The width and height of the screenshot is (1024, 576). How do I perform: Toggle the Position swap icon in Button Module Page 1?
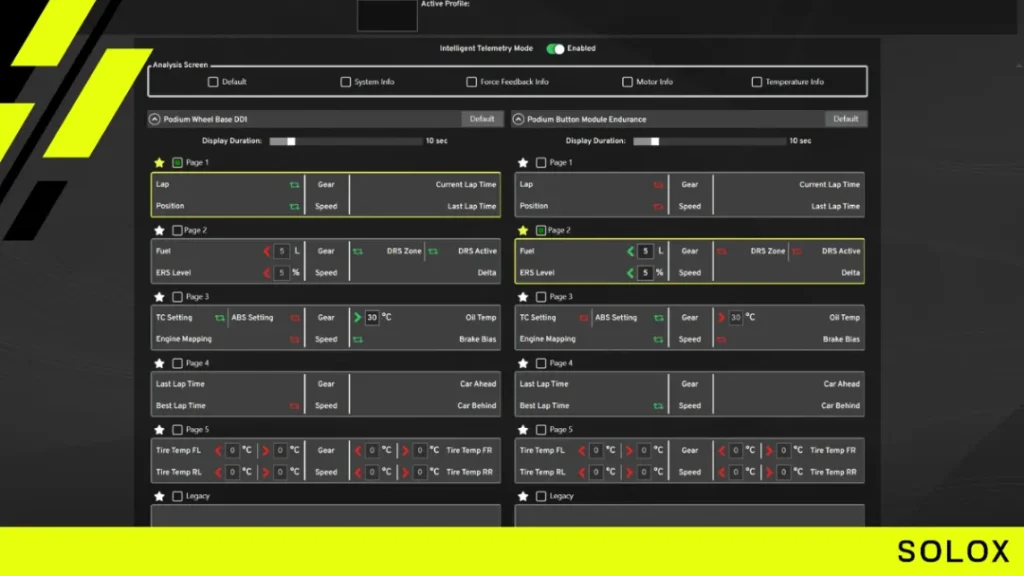[x=658, y=206]
